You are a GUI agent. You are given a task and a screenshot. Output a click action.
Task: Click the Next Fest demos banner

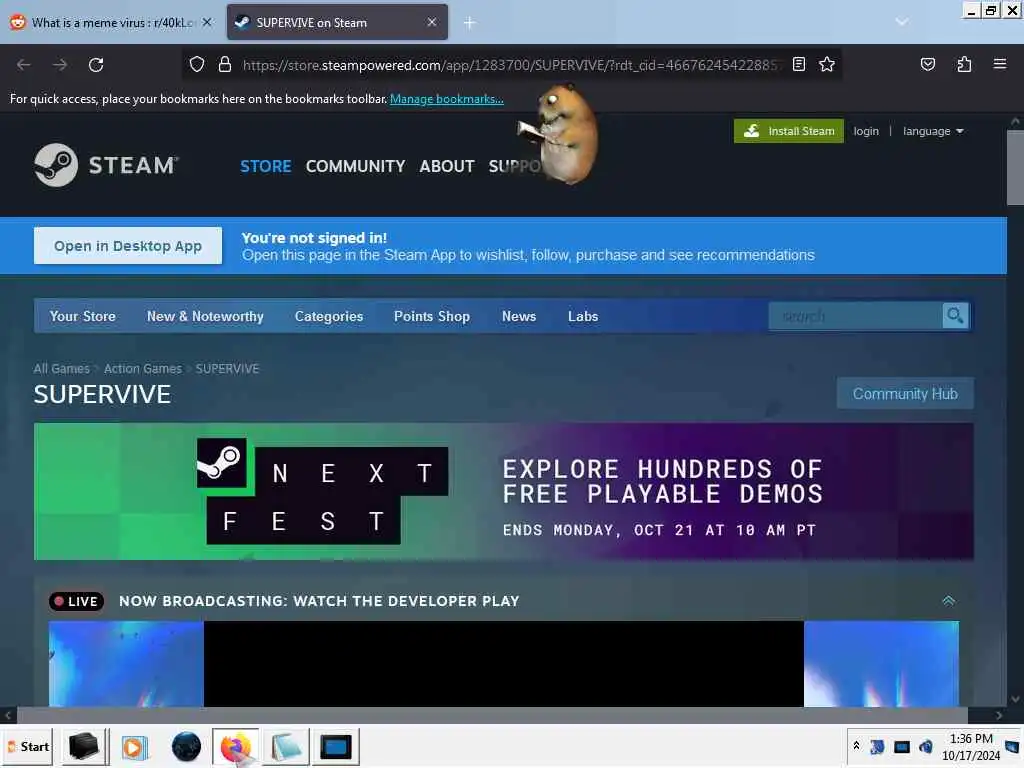coord(504,492)
